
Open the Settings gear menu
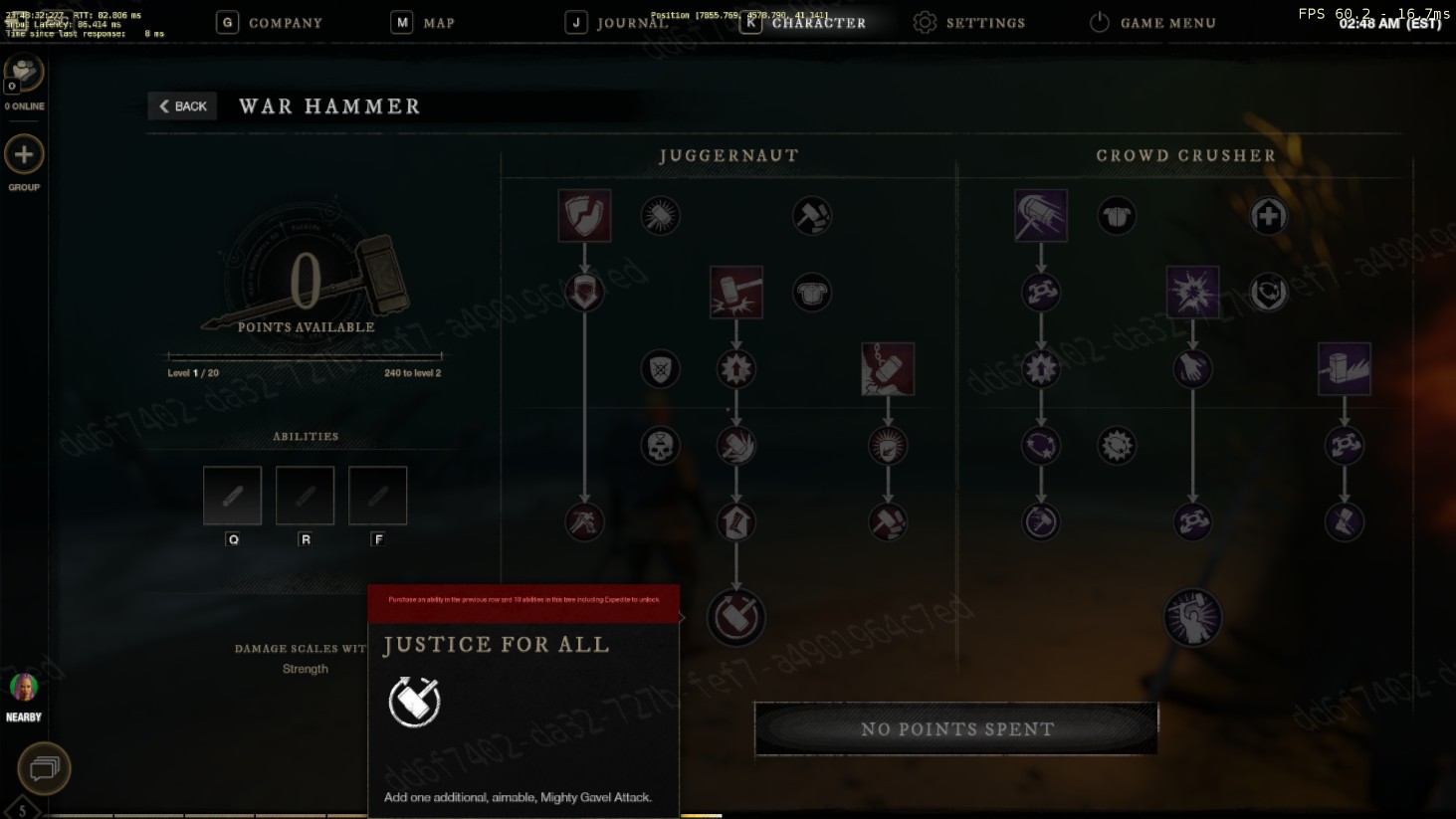click(x=969, y=22)
